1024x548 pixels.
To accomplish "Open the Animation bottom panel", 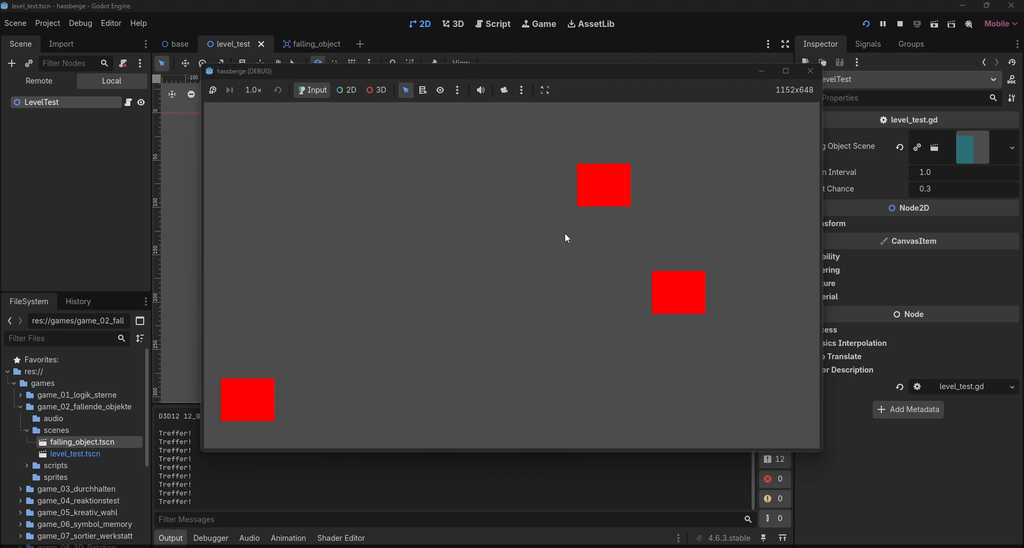I will click(x=288, y=538).
